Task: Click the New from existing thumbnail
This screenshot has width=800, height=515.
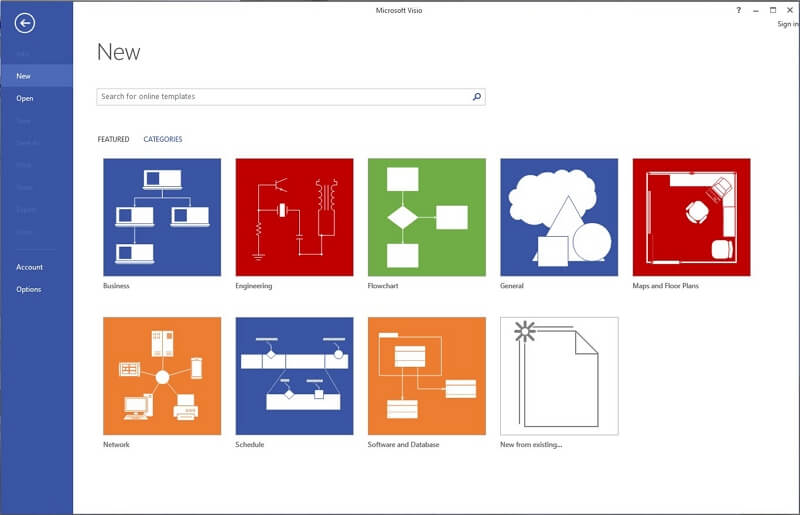Action: (x=559, y=376)
